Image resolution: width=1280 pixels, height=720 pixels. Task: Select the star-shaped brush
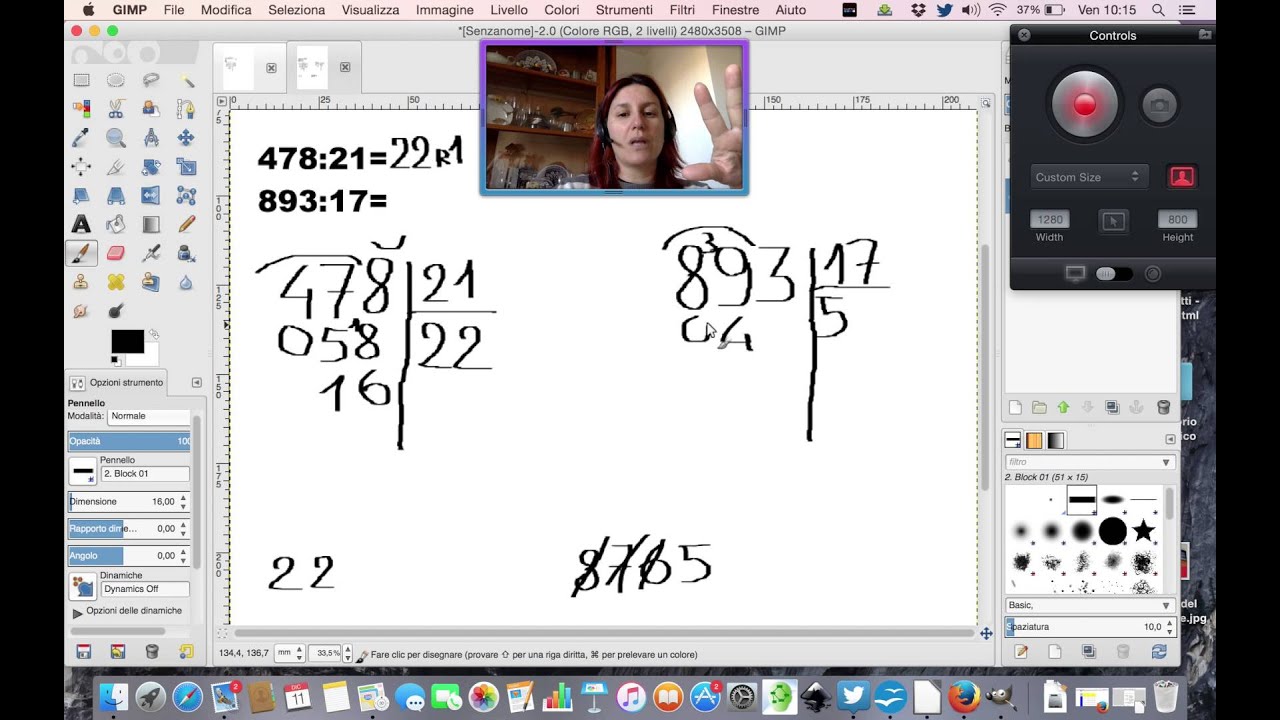(1144, 531)
